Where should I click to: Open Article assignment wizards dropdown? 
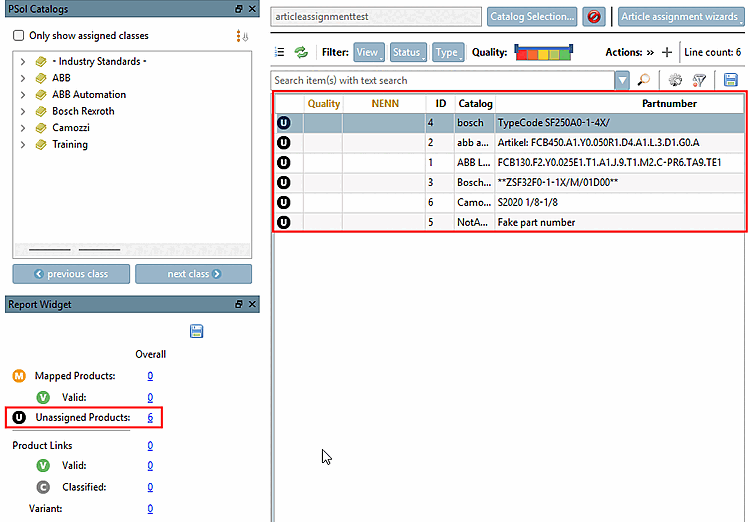tap(681, 17)
